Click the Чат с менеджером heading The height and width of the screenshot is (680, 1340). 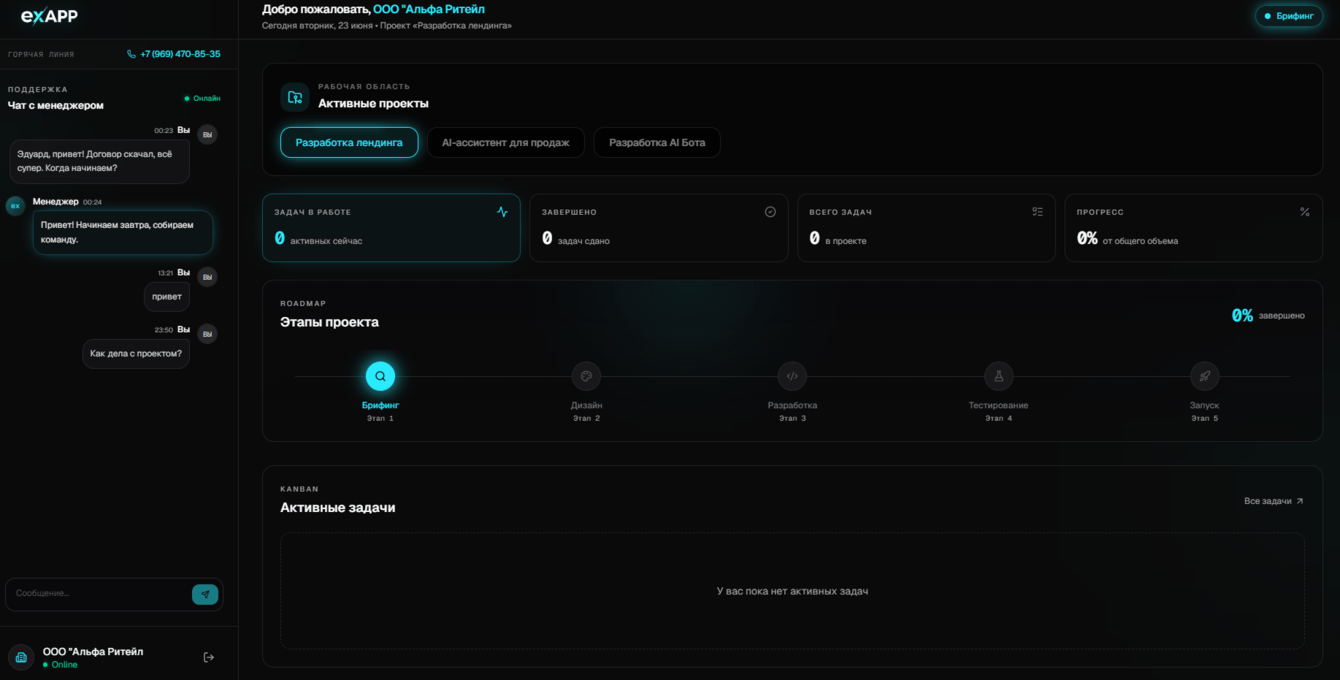point(56,105)
